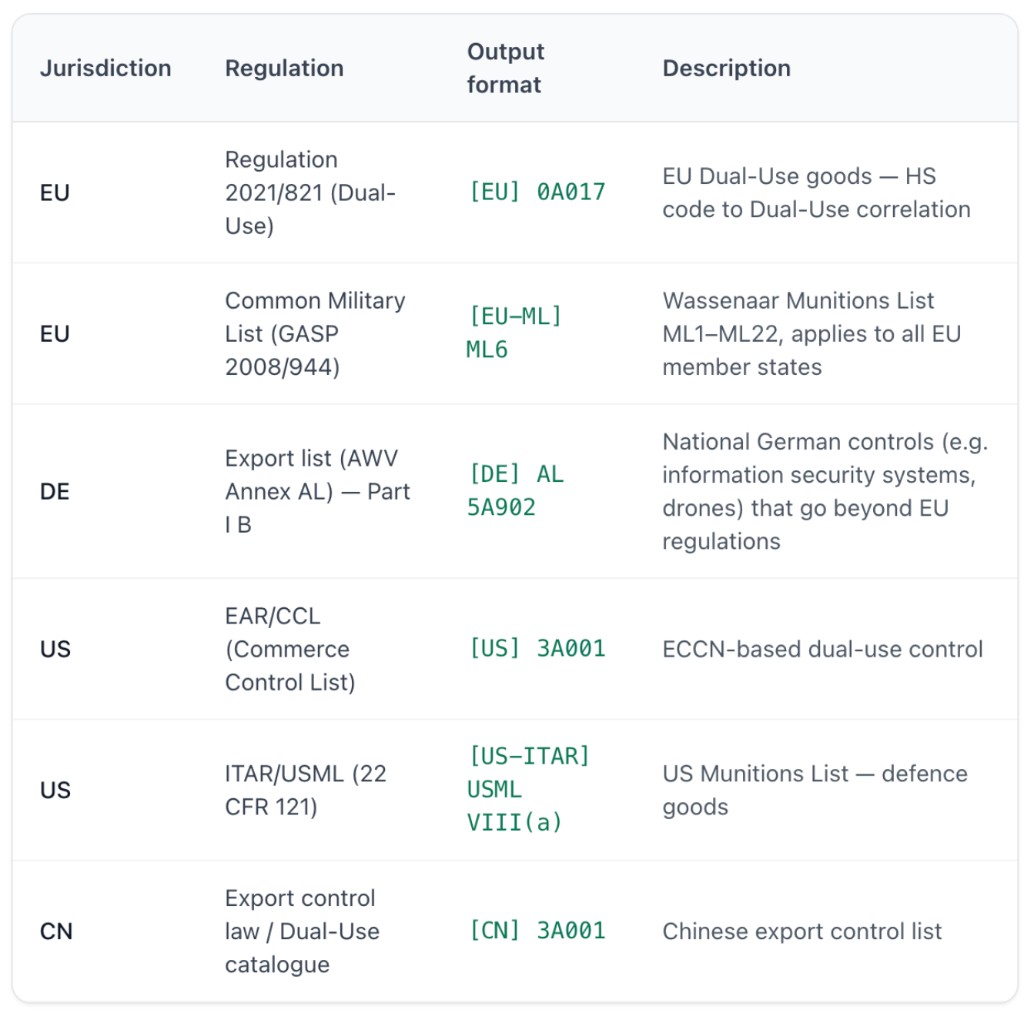Click the CN jurisdiction cell

pyautogui.click(x=55, y=931)
